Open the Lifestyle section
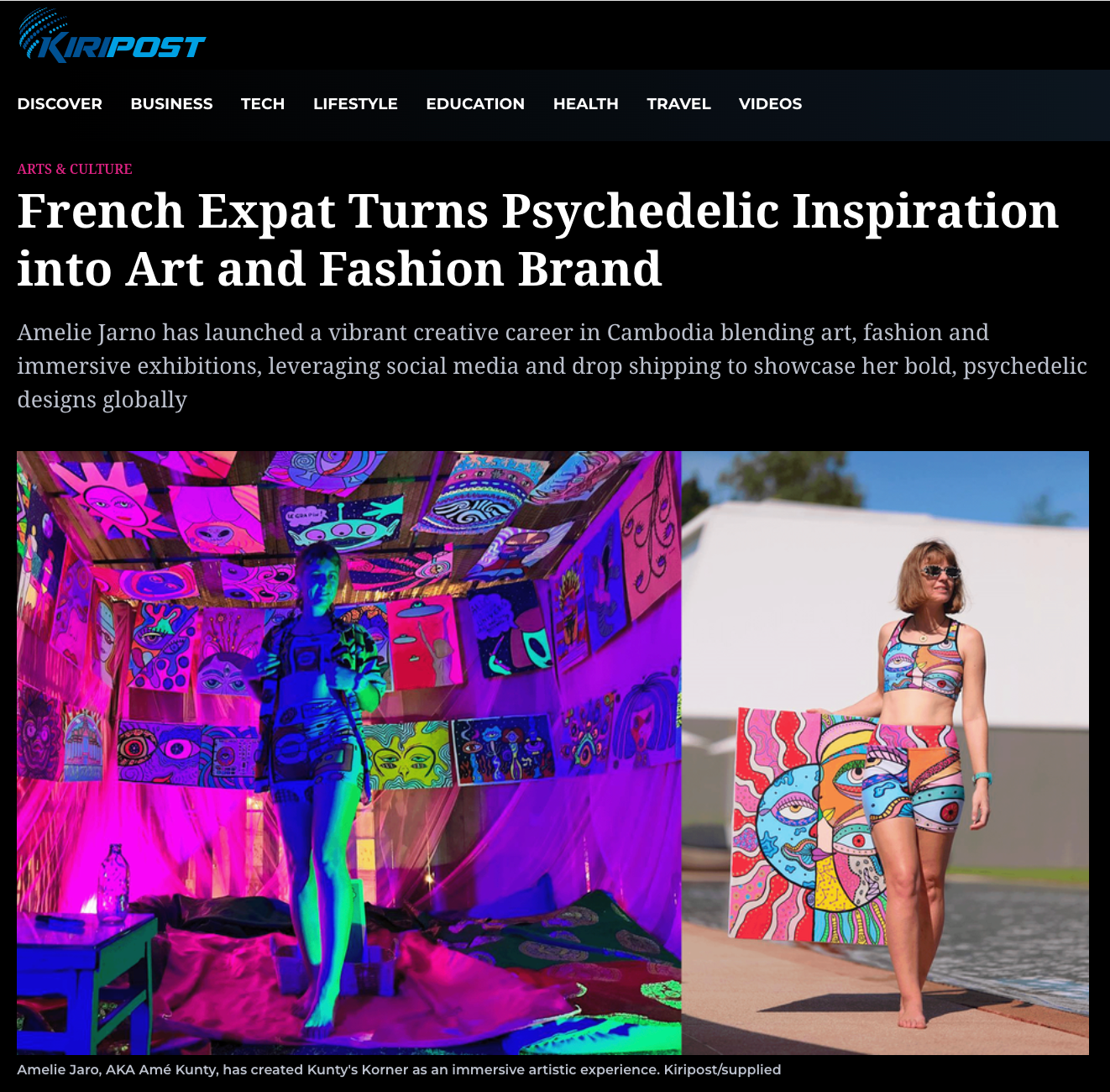 point(355,104)
